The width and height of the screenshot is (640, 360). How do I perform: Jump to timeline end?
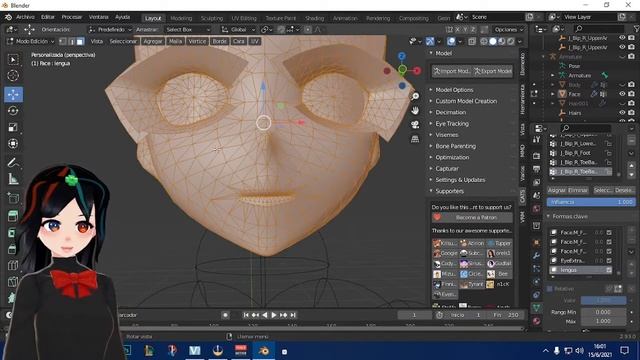pos(293,315)
